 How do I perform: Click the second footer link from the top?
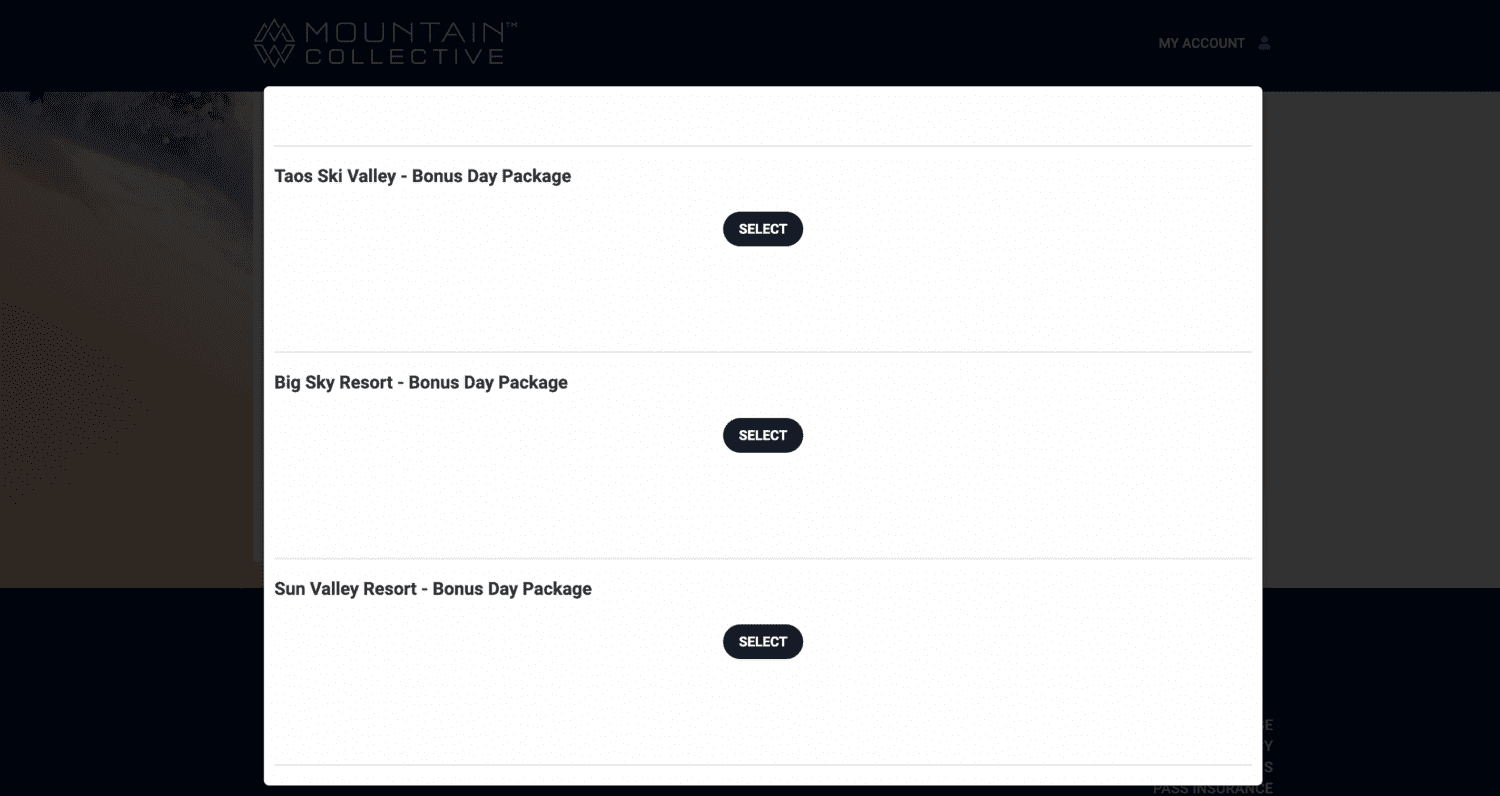pos(1268,745)
